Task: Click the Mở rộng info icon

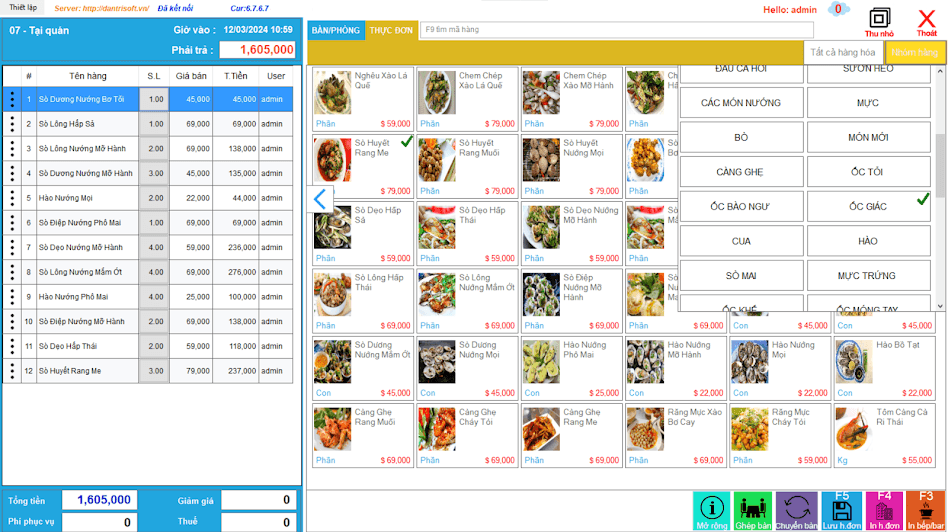Action: [711, 510]
